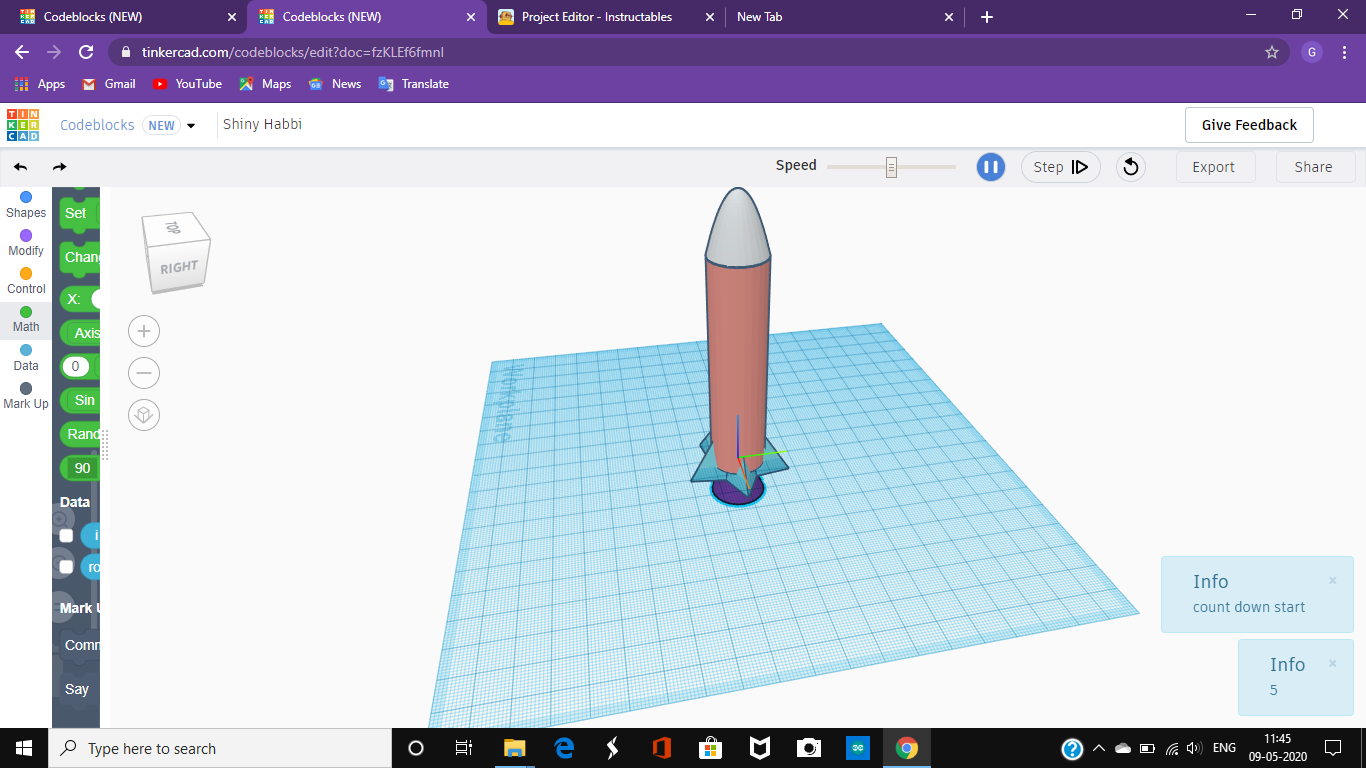Click the zoom in button on the viewport
Screen dimensions: 1366x768
143,331
